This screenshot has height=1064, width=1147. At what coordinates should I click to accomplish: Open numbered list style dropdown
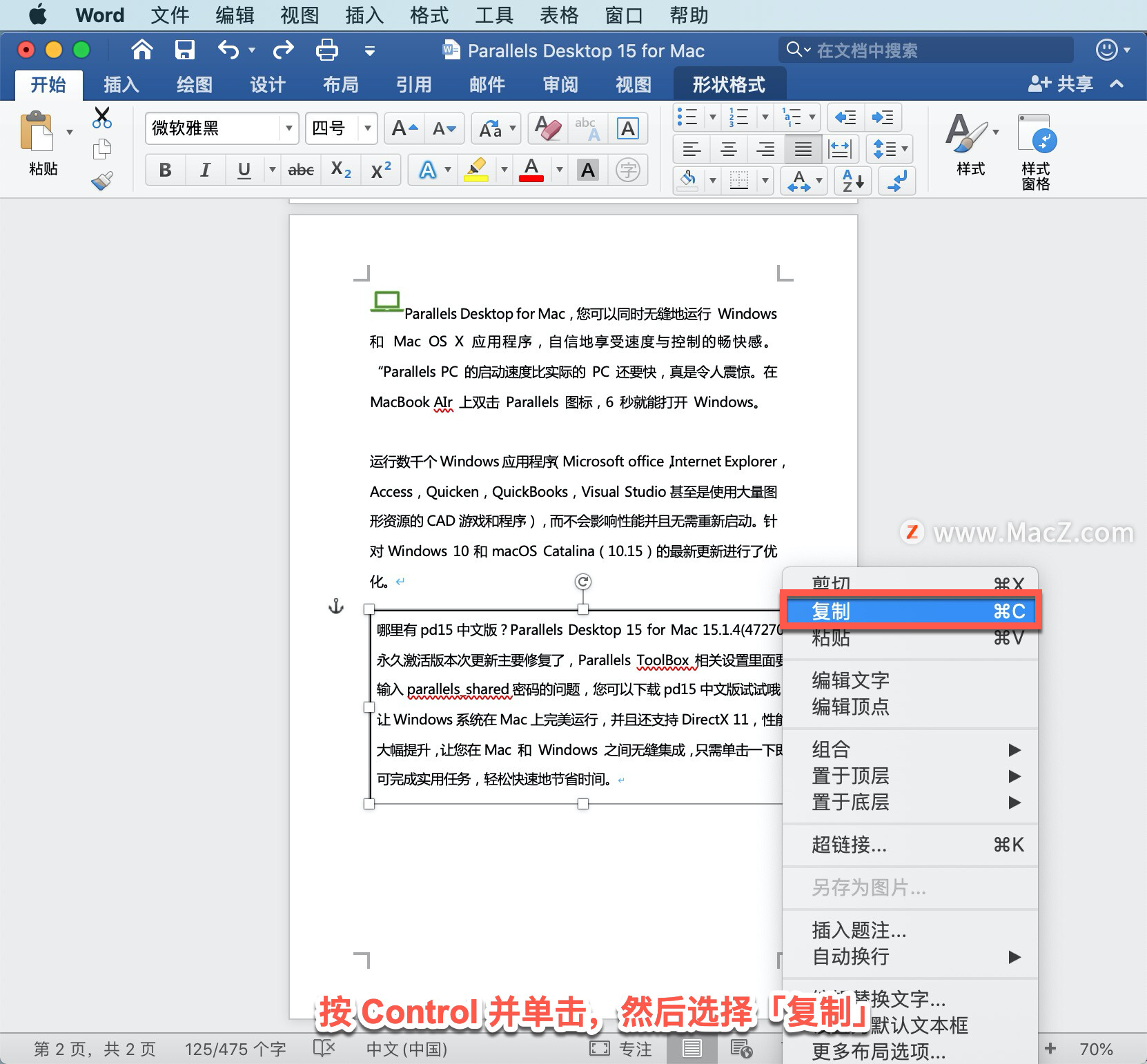[765, 117]
